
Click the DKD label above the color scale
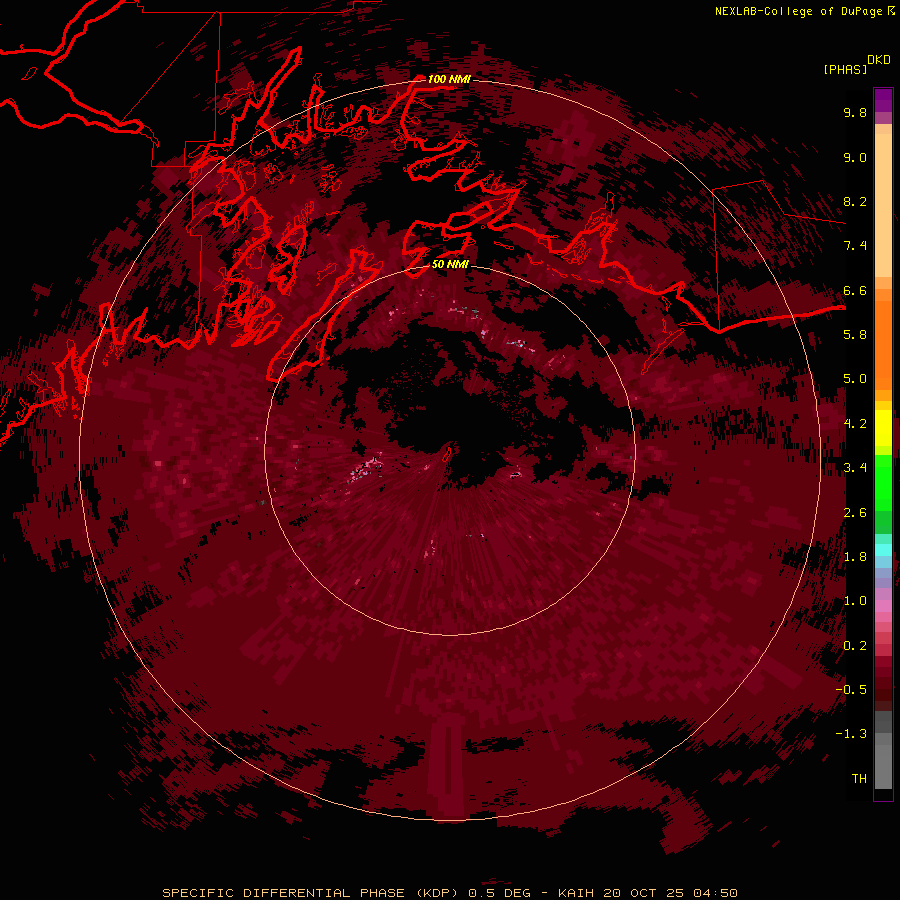coord(879,60)
